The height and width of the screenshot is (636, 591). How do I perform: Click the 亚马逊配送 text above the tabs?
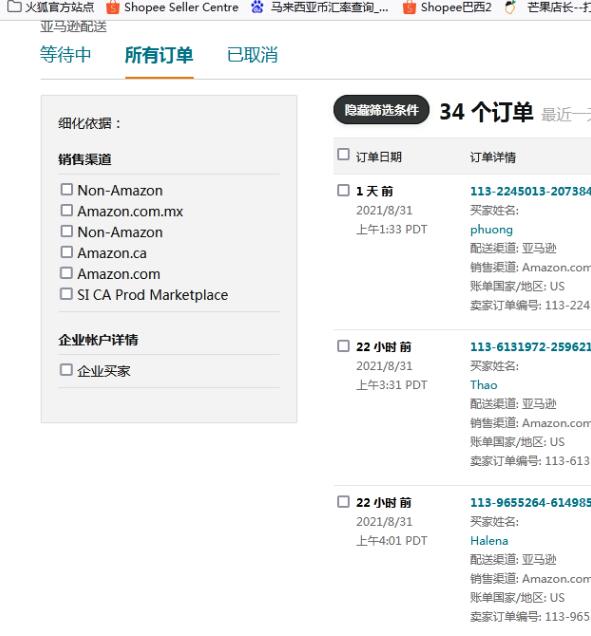pyautogui.click(x=73, y=27)
